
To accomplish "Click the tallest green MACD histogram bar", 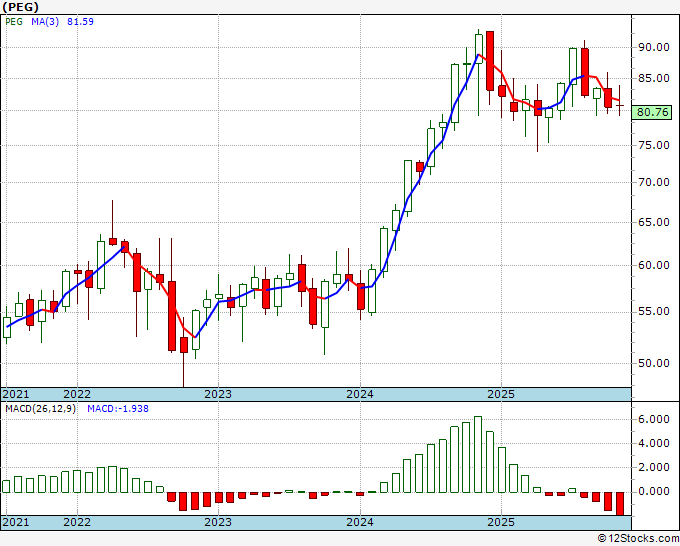I will click(478, 454).
